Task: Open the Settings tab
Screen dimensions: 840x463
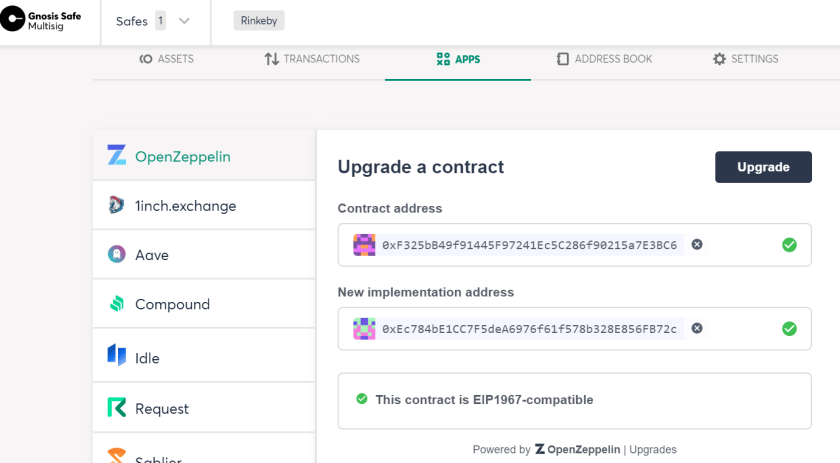Action: [746, 59]
